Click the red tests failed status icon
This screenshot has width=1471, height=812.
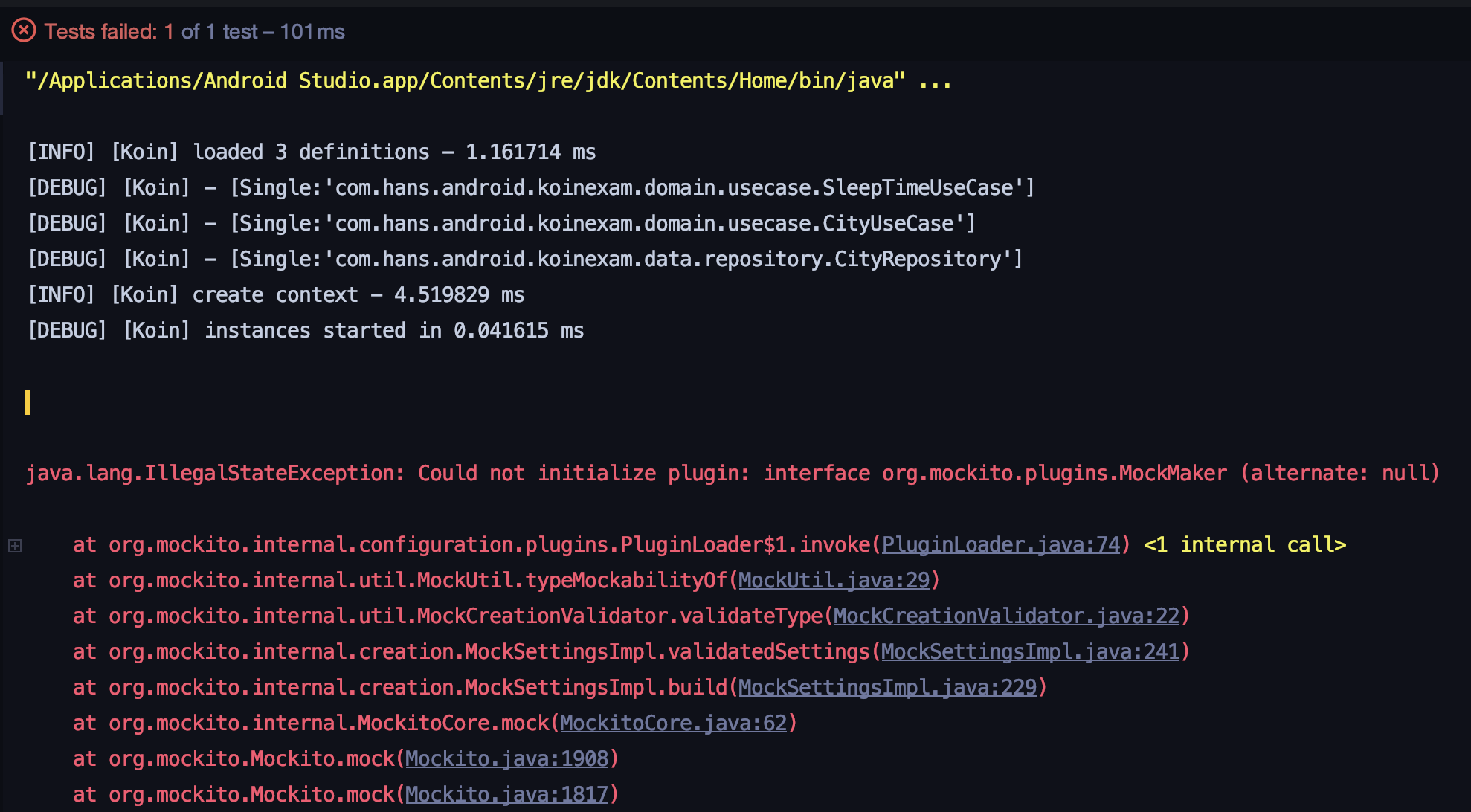point(24,30)
